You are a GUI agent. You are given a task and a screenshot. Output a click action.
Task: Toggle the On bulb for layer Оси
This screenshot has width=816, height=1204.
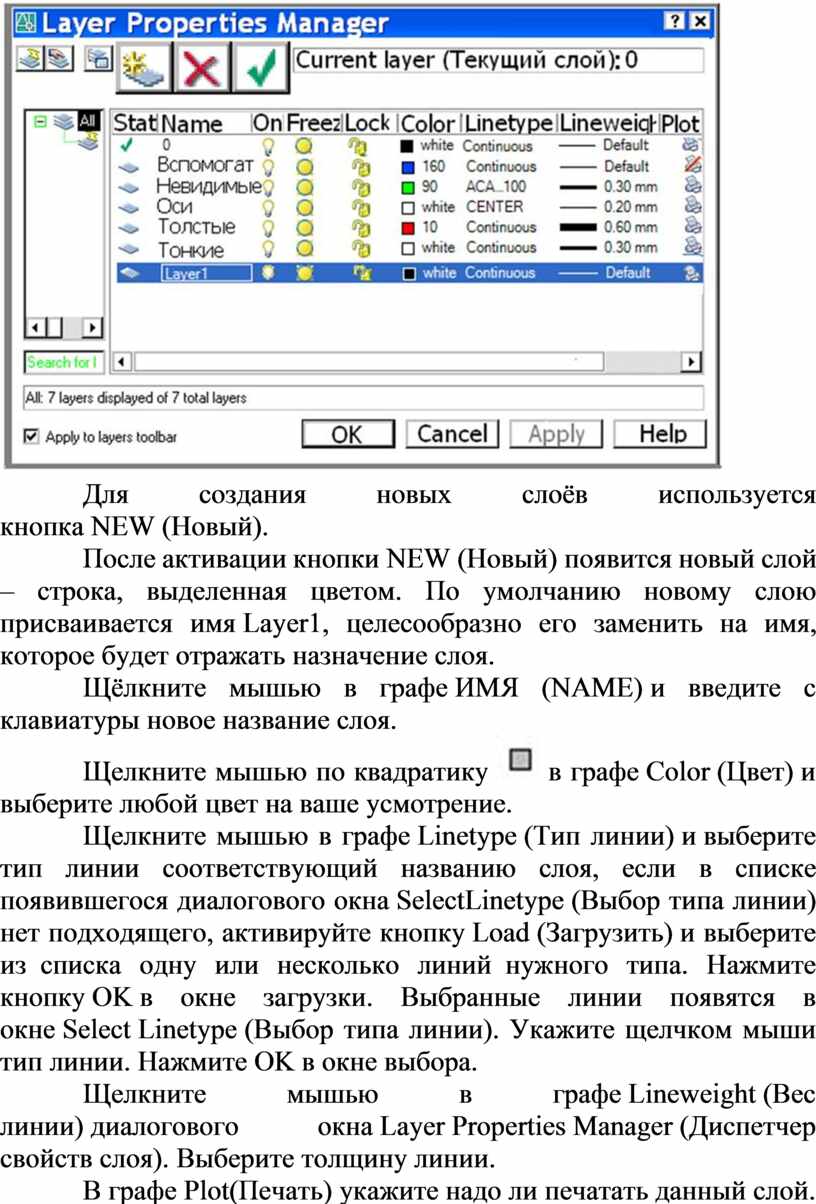(267, 207)
